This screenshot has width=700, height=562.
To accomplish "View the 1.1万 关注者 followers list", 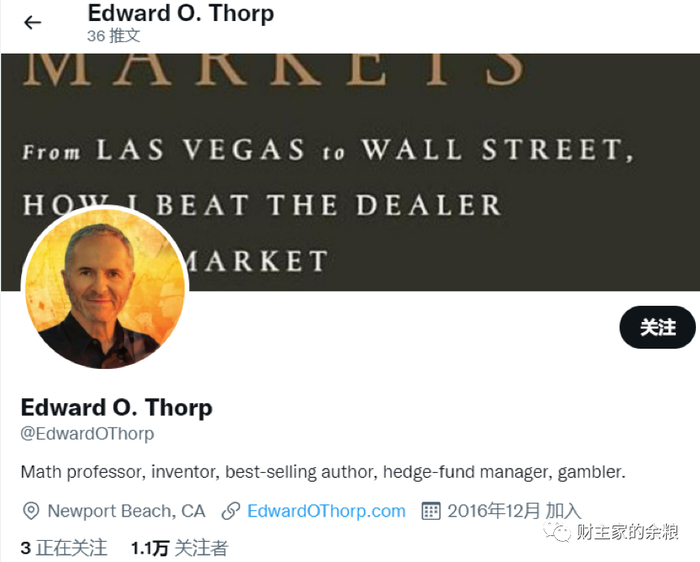I will [179, 548].
